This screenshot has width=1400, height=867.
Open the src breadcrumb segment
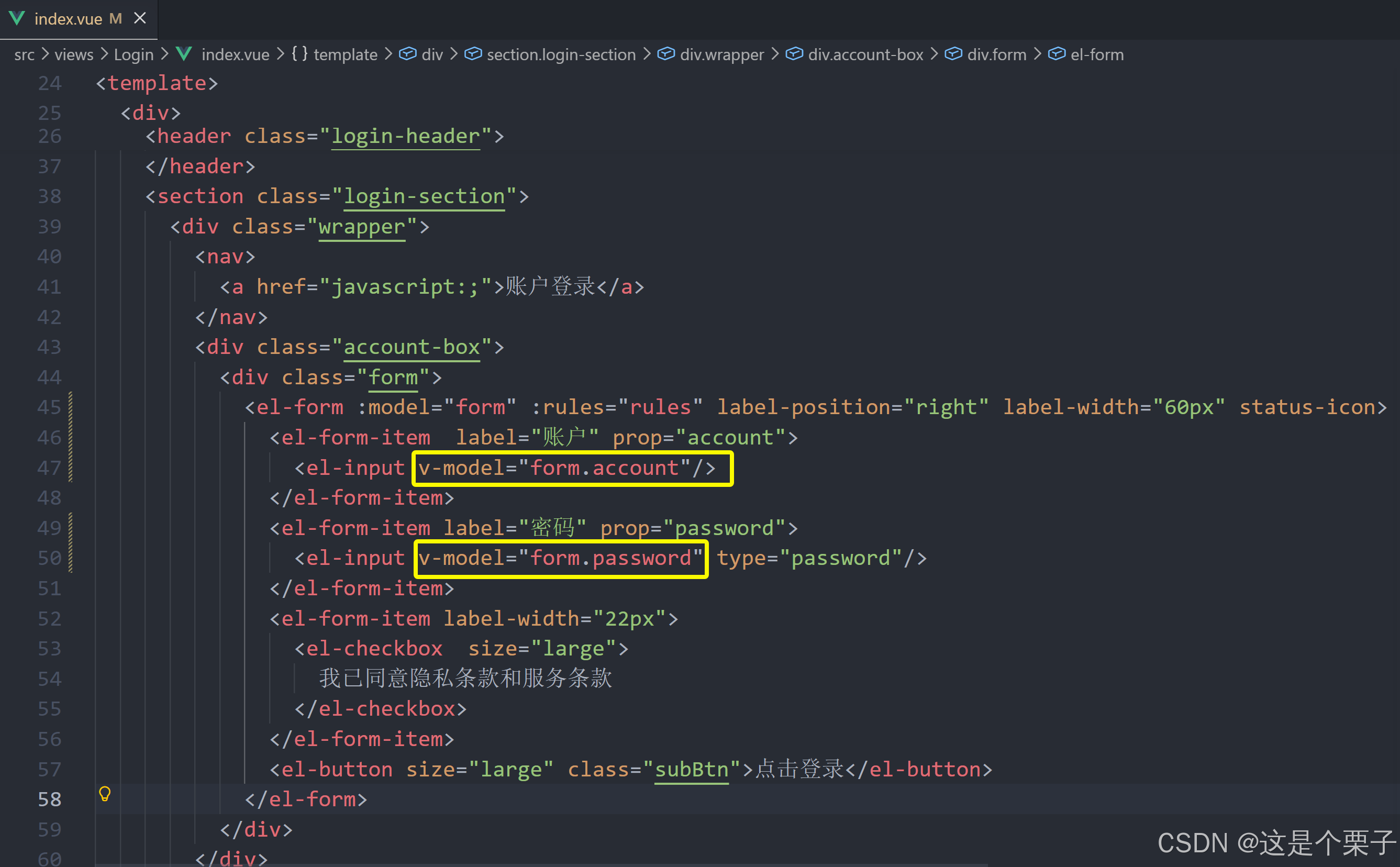point(24,54)
